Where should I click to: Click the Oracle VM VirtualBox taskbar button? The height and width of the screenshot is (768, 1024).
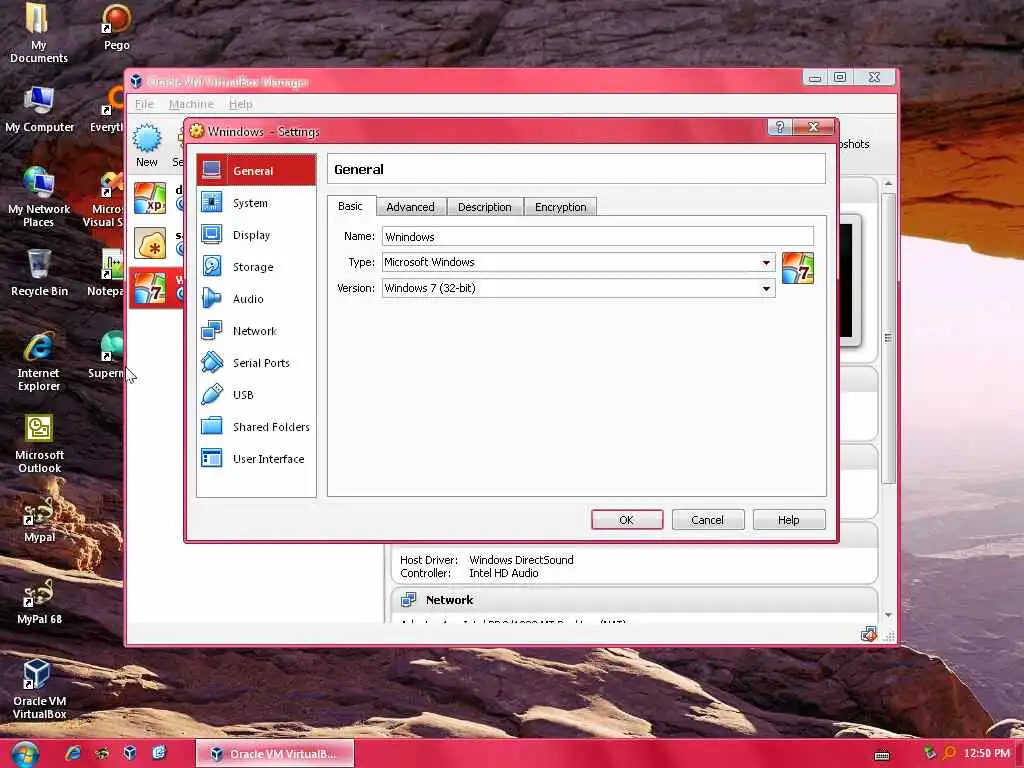click(275, 754)
